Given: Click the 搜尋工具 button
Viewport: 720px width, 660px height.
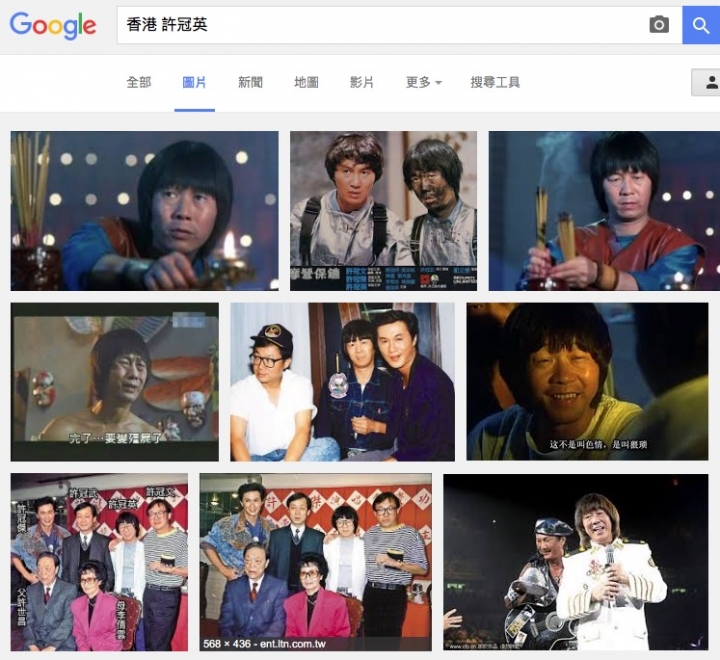Looking at the screenshot, I should 495,83.
